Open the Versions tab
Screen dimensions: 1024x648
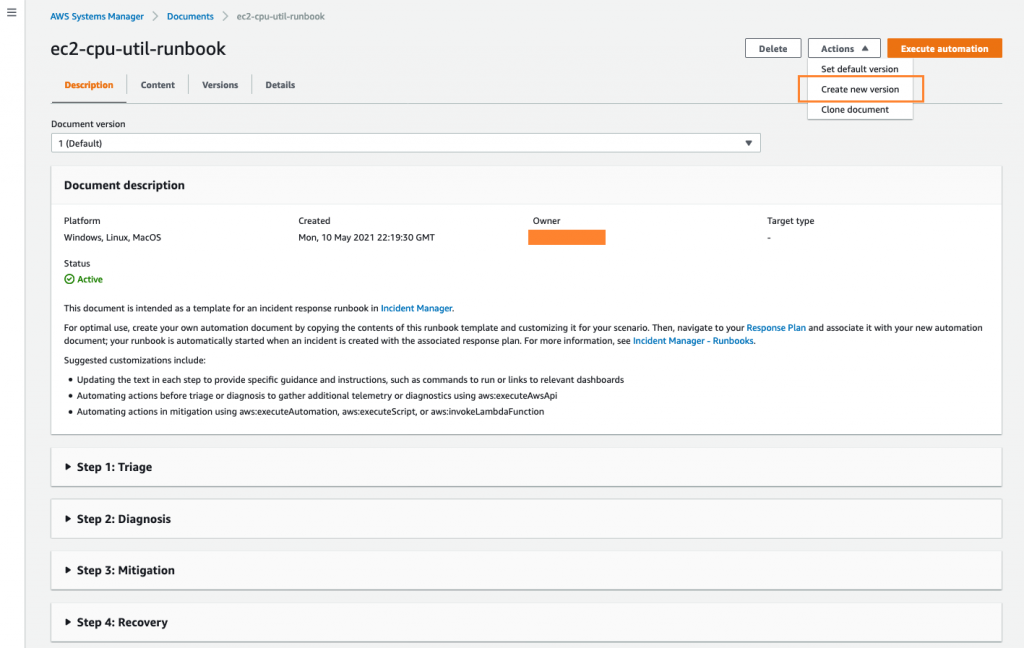pyautogui.click(x=220, y=85)
